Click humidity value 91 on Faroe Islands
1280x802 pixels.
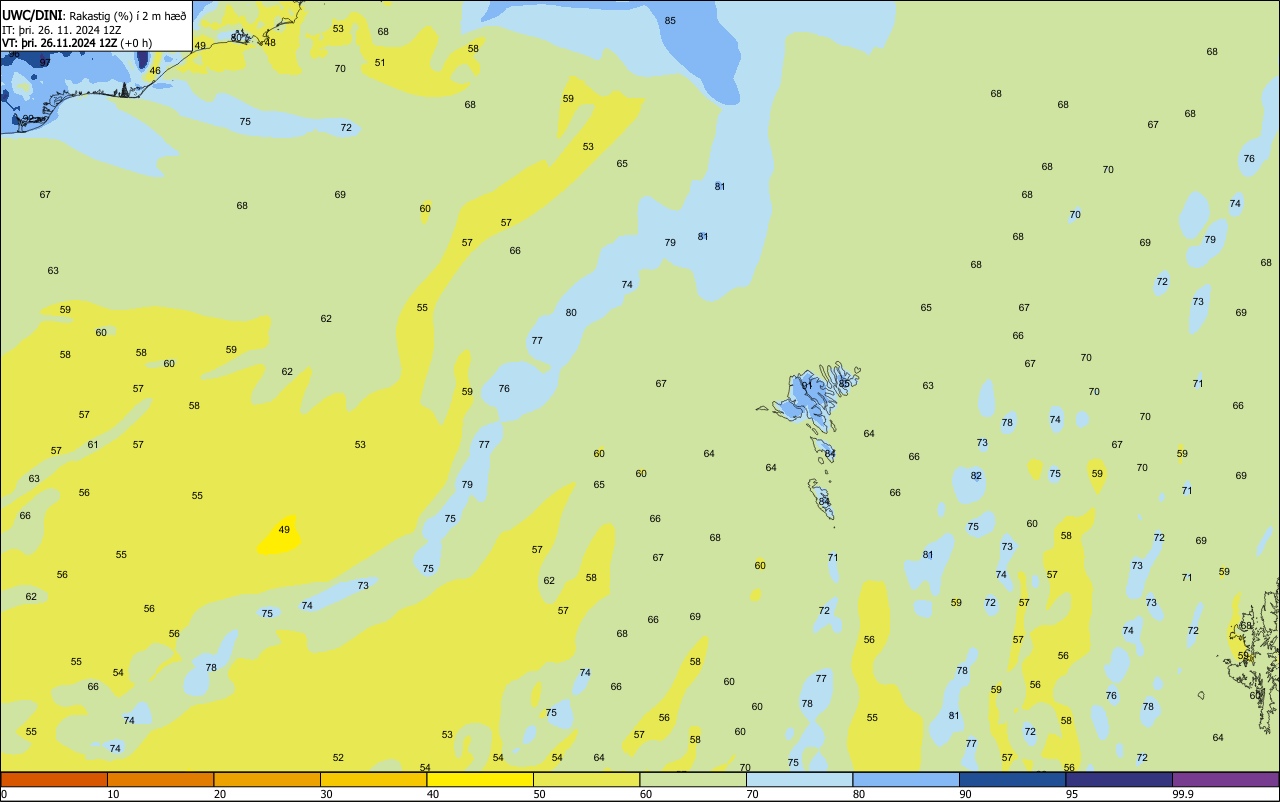(x=807, y=385)
